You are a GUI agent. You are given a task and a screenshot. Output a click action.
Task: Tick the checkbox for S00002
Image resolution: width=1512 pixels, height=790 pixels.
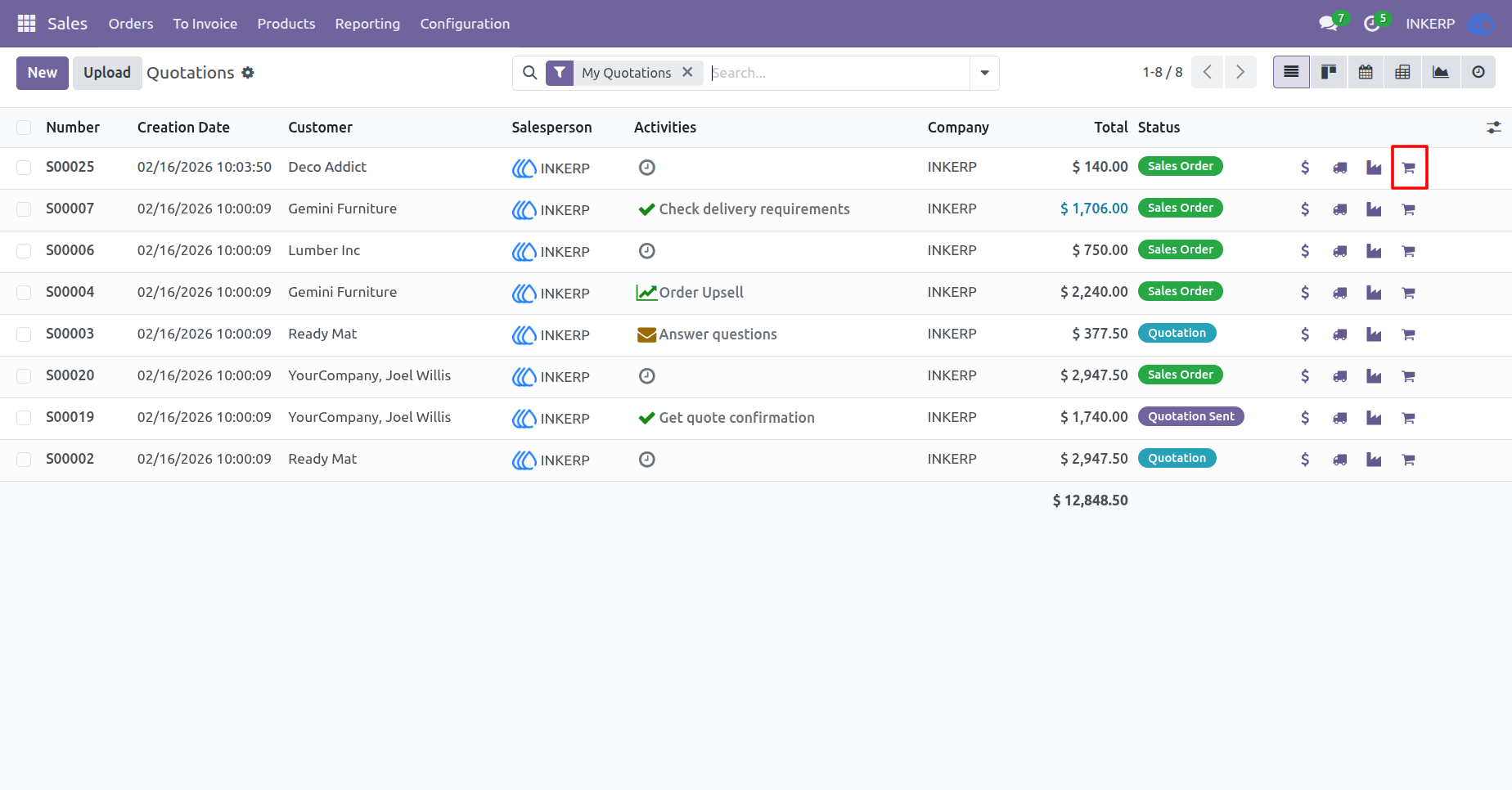point(24,460)
